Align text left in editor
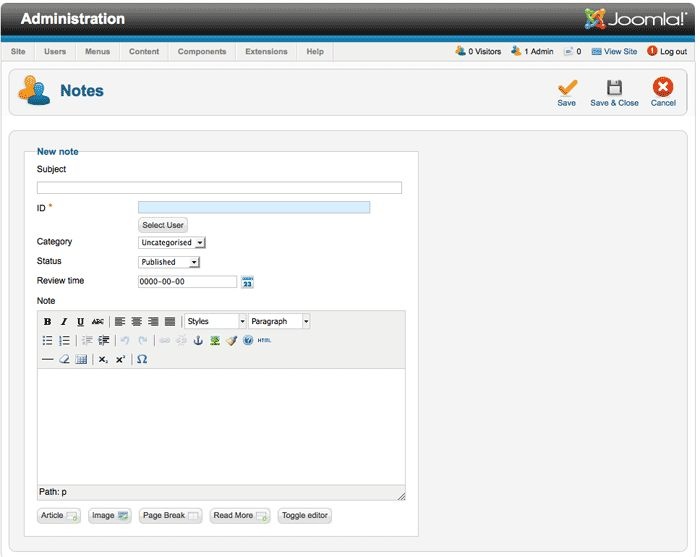The width and height of the screenshot is (700, 557). [120, 321]
